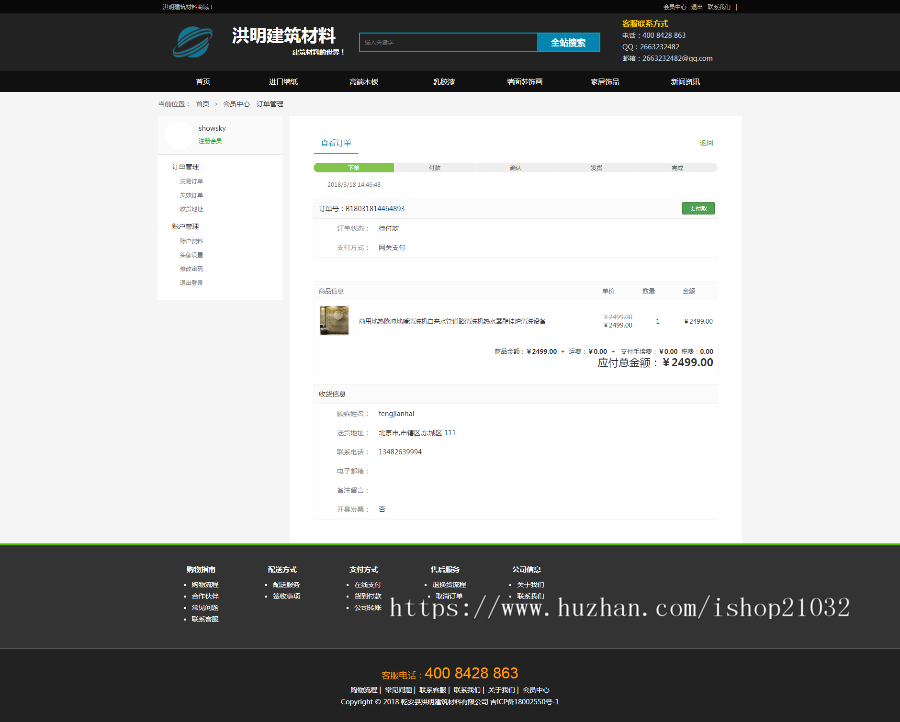The width and height of the screenshot is (900, 722).
Task: Click 会员中心 in bottom copyright links
Action: (x=536, y=690)
